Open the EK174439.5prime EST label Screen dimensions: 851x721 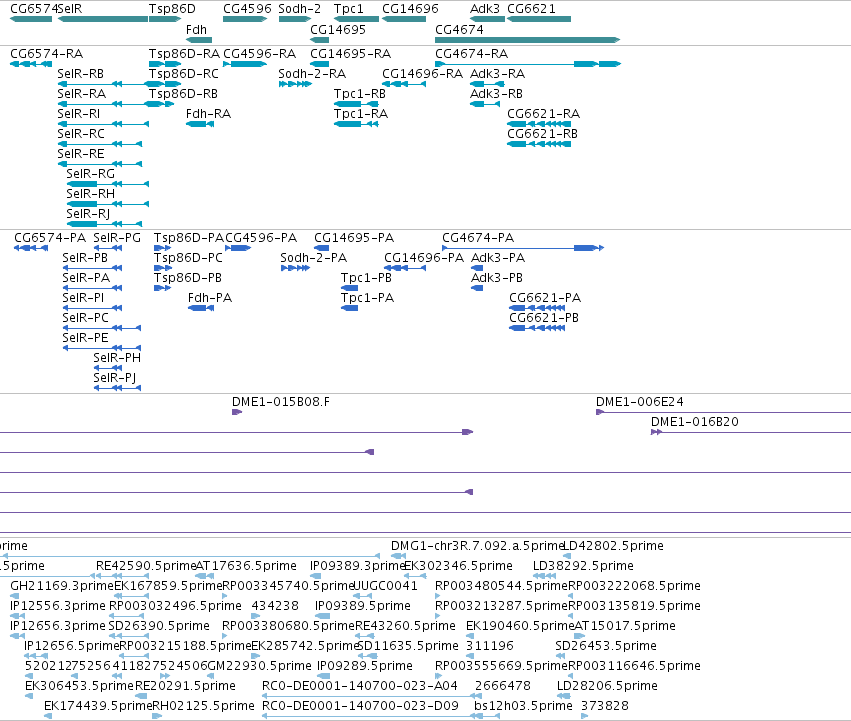pos(98,706)
